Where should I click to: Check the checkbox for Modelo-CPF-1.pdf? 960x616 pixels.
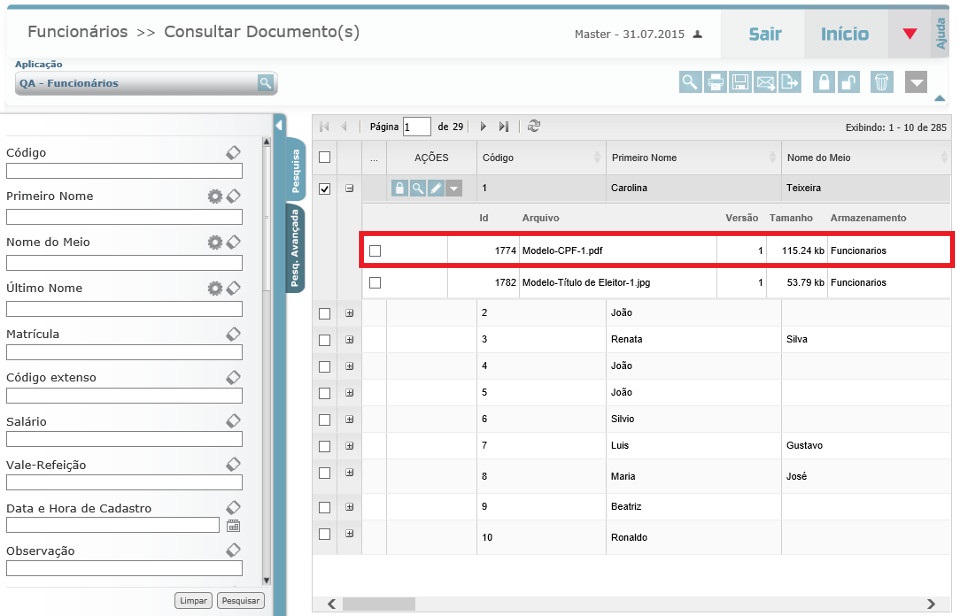373,250
